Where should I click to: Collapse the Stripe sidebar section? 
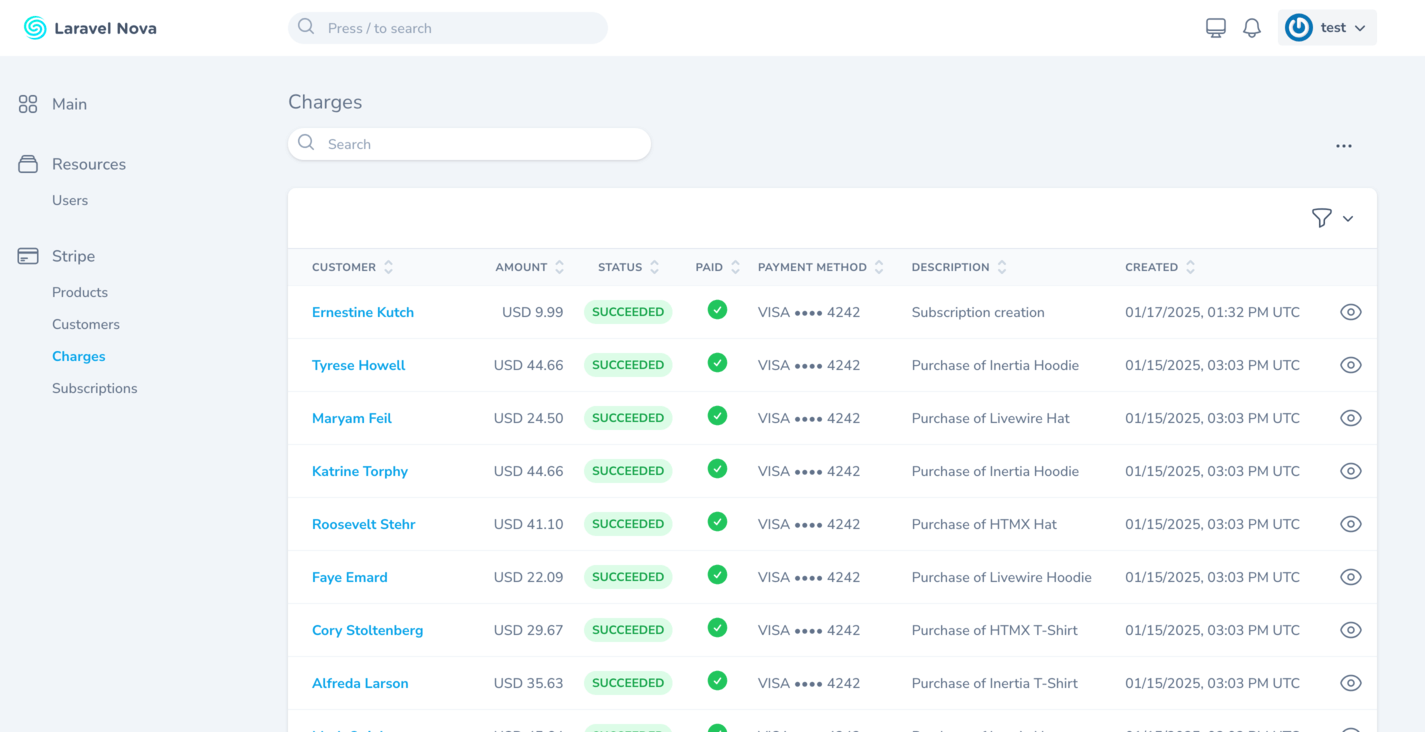point(73,256)
